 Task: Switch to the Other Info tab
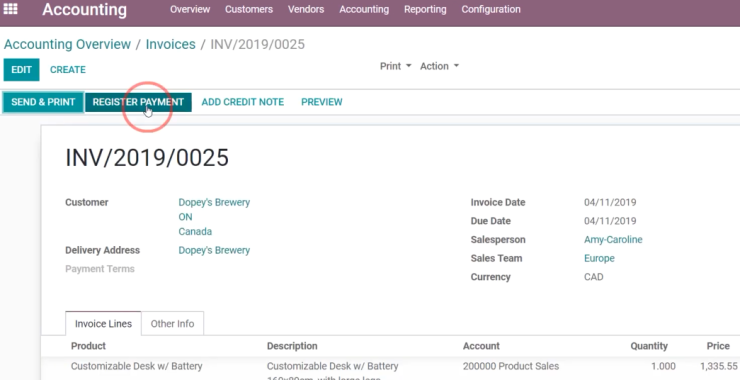coord(172,324)
